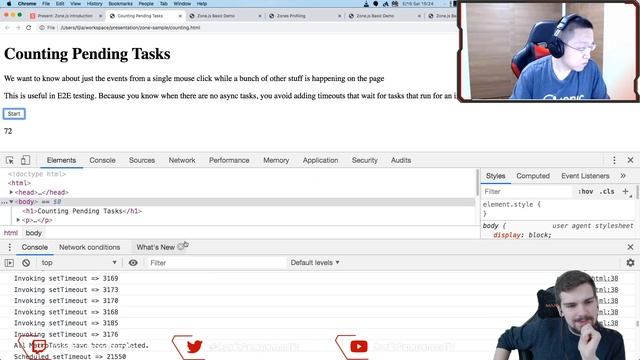Select the drawer Console tab
The width and height of the screenshot is (640, 360).
tap(35, 247)
